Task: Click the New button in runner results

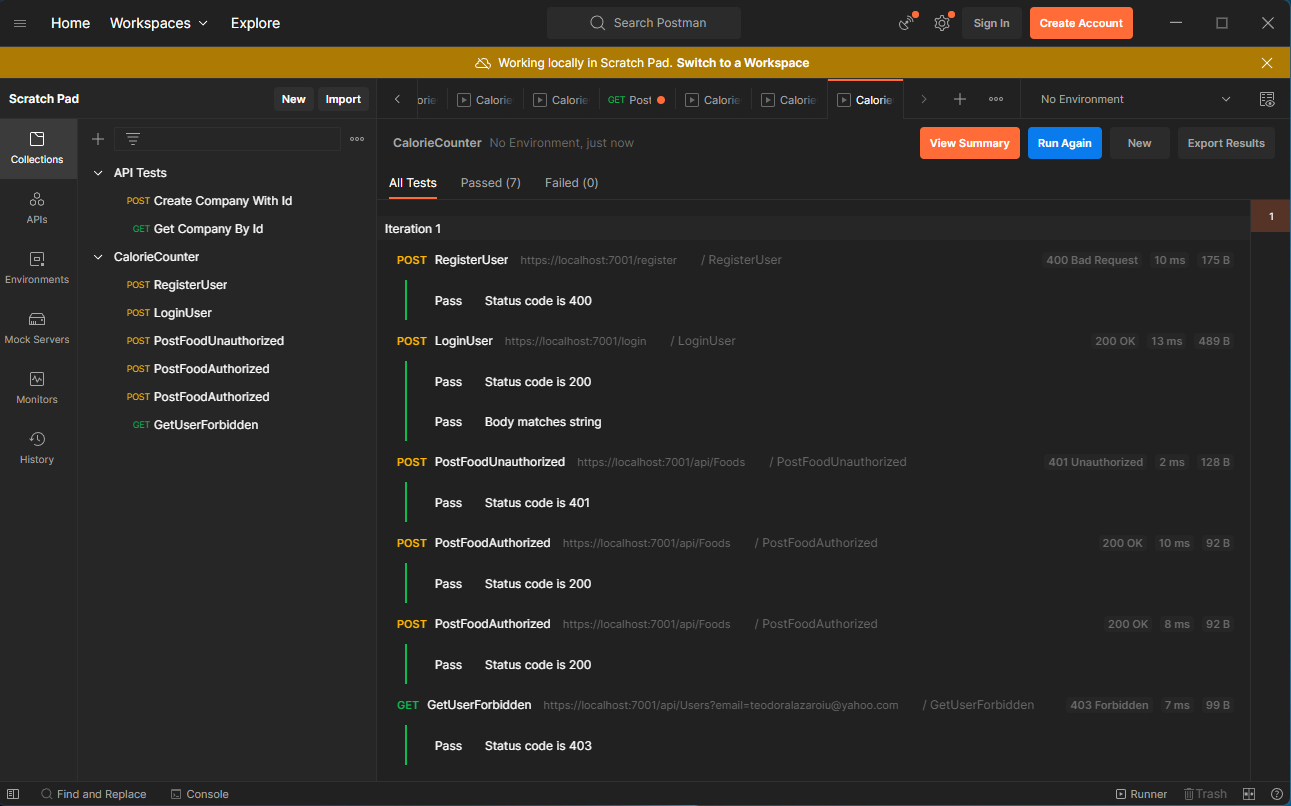Action: pyautogui.click(x=1140, y=143)
